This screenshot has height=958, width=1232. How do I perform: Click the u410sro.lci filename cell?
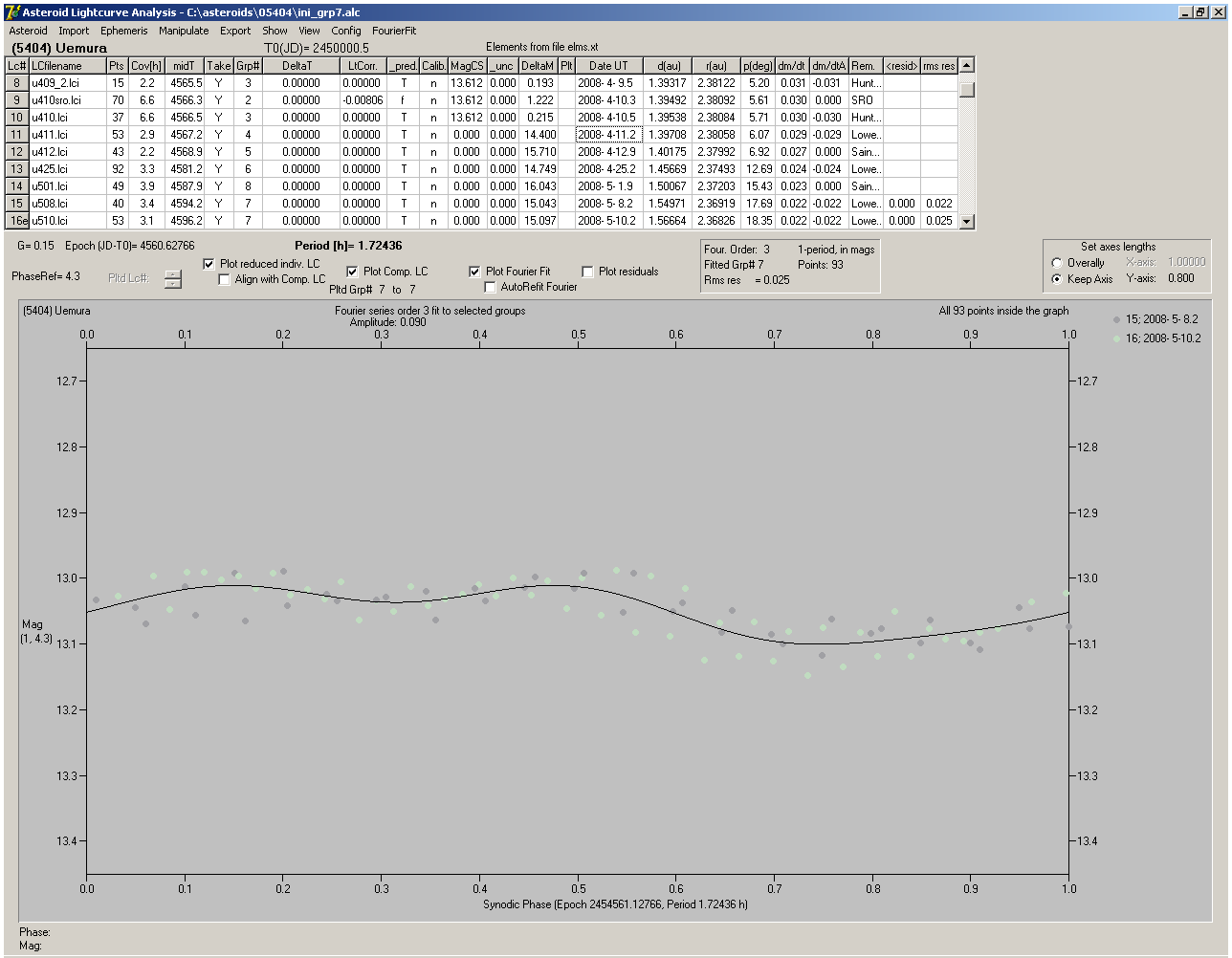[x=67, y=100]
